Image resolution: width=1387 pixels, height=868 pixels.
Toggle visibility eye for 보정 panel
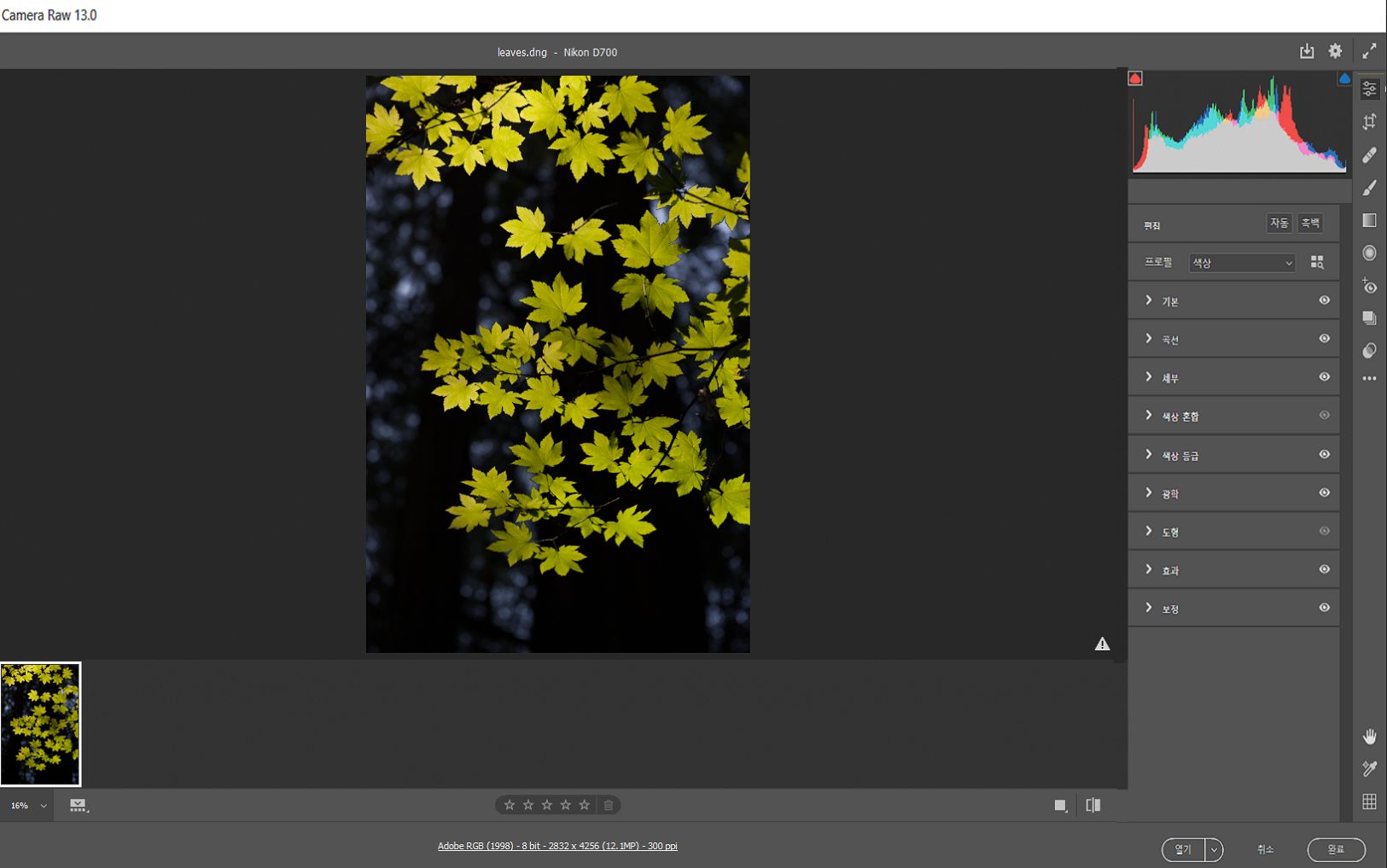point(1324,608)
